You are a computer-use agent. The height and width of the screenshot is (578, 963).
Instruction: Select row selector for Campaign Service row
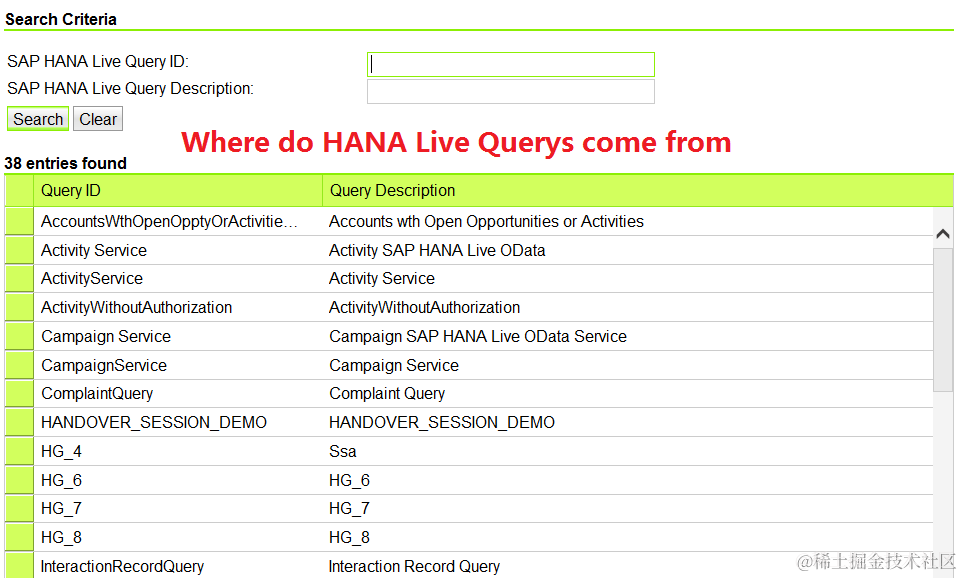[x=19, y=336]
